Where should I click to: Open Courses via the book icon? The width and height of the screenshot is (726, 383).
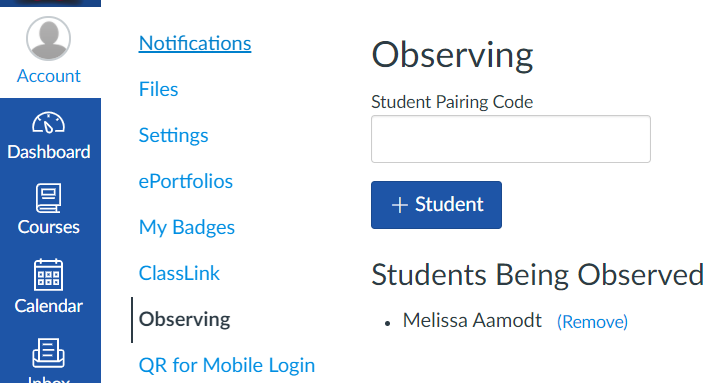coord(49,198)
